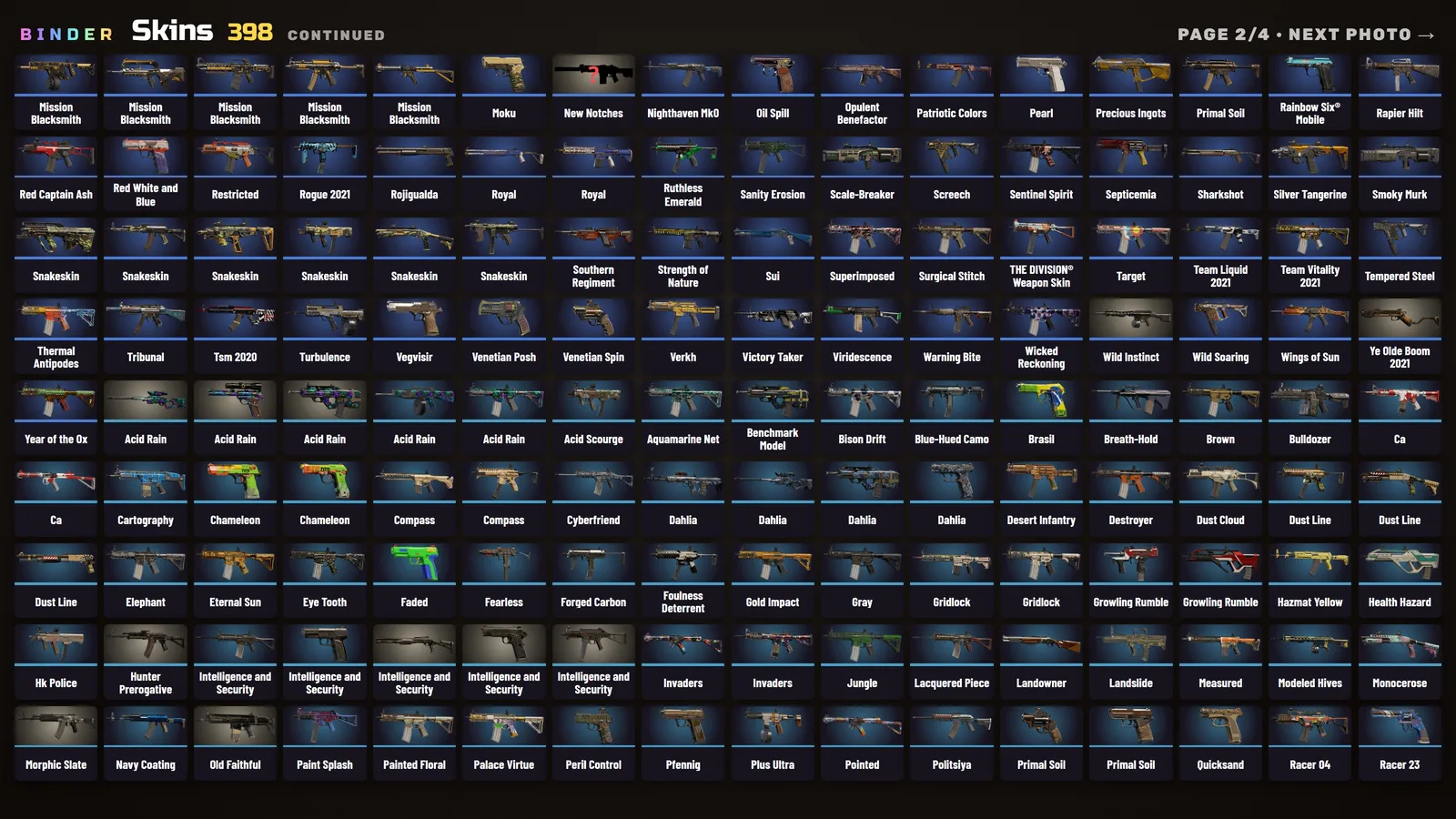The height and width of the screenshot is (819, 1456).
Task: Select the Eye Tooth skin thumbnail
Action: (325, 562)
